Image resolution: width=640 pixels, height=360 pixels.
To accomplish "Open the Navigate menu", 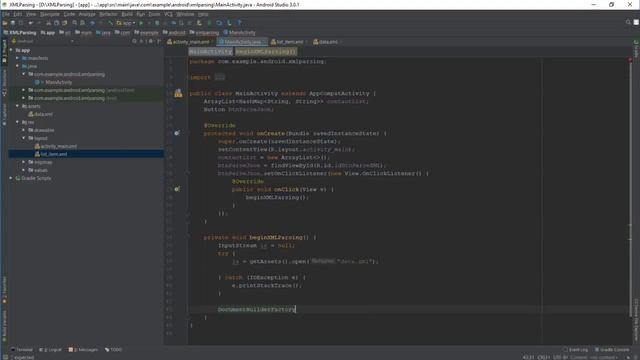I will pyautogui.click(x=50, y=14).
